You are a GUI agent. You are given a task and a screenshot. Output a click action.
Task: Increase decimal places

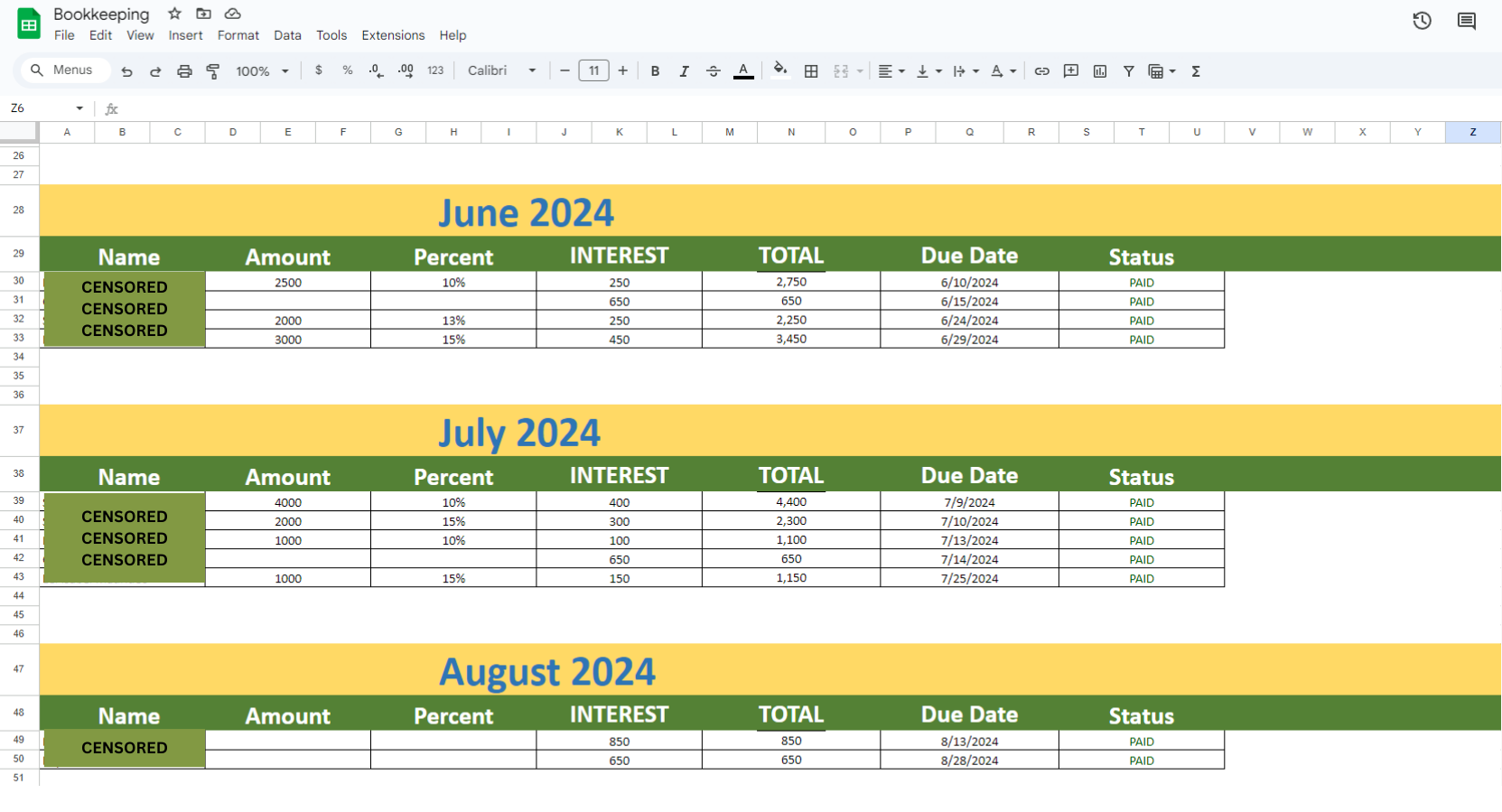[406, 70]
